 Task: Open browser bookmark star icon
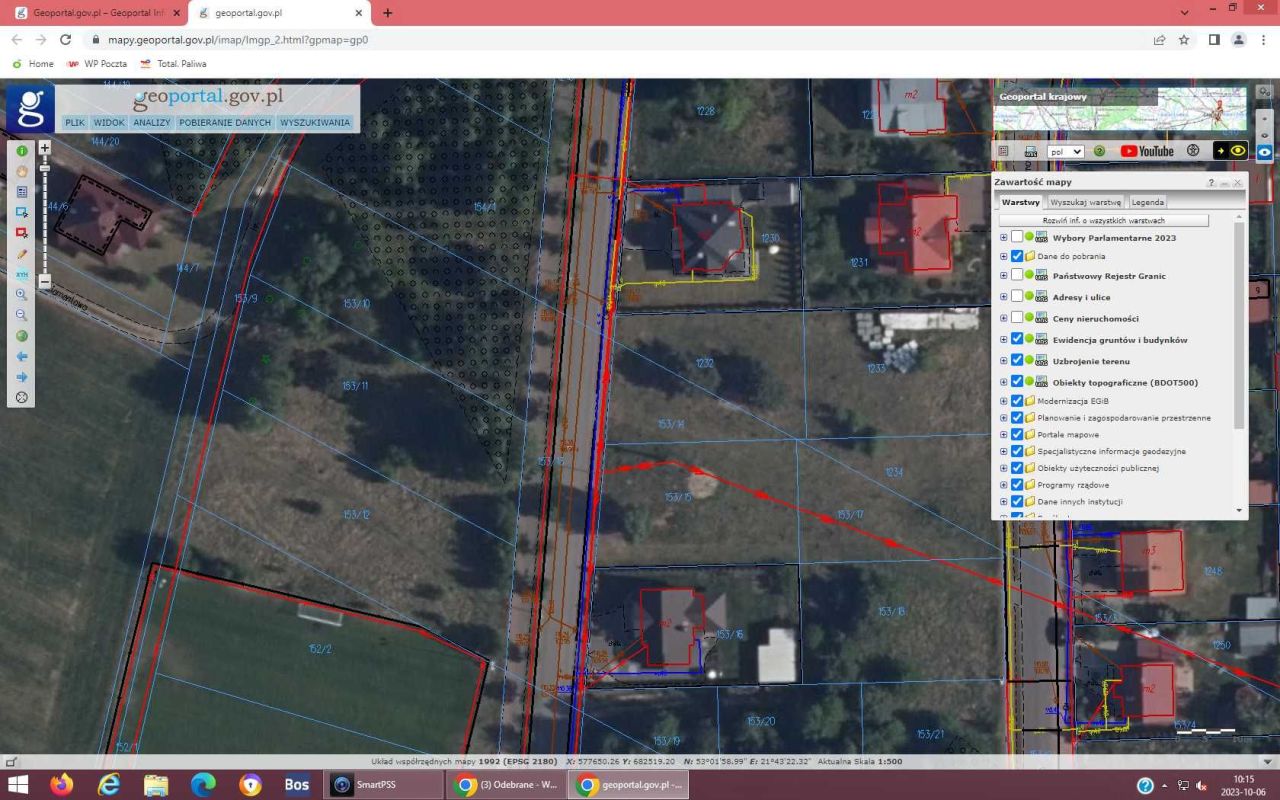[1184, 40]
